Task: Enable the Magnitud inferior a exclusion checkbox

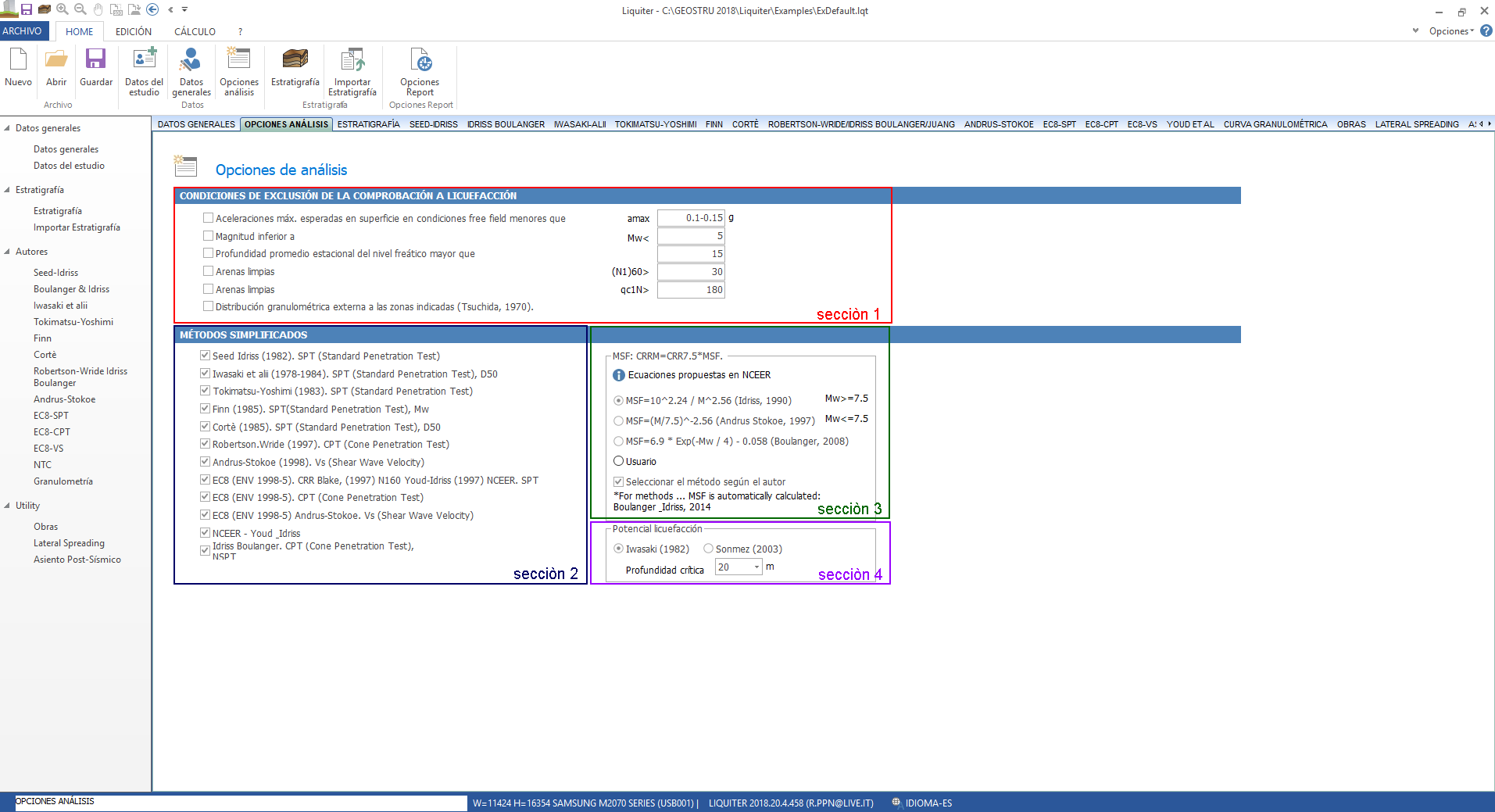Action: tap(208, 236)
